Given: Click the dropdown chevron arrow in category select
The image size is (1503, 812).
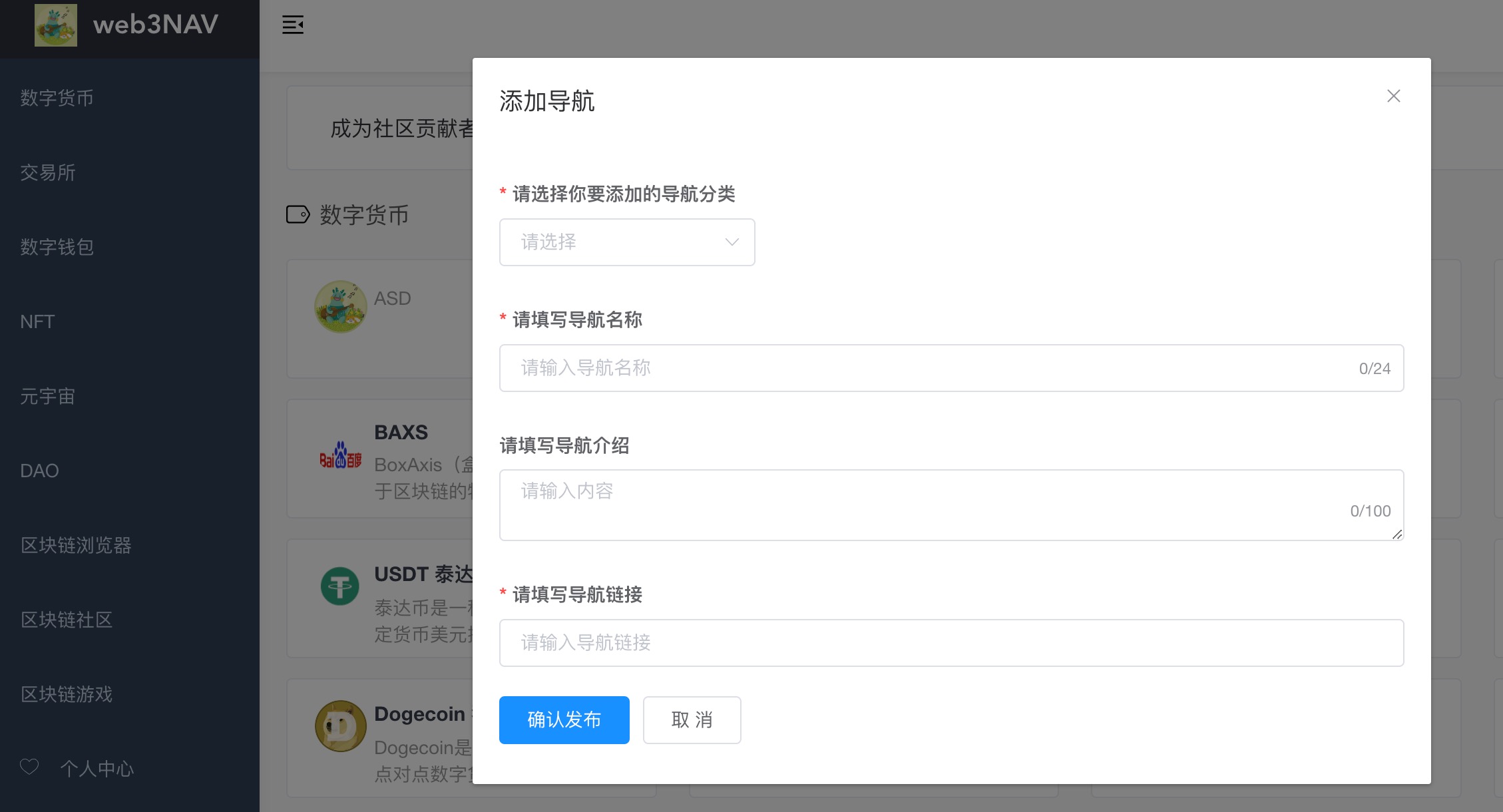Looking at the screenshot, I should tap(732, 242).
